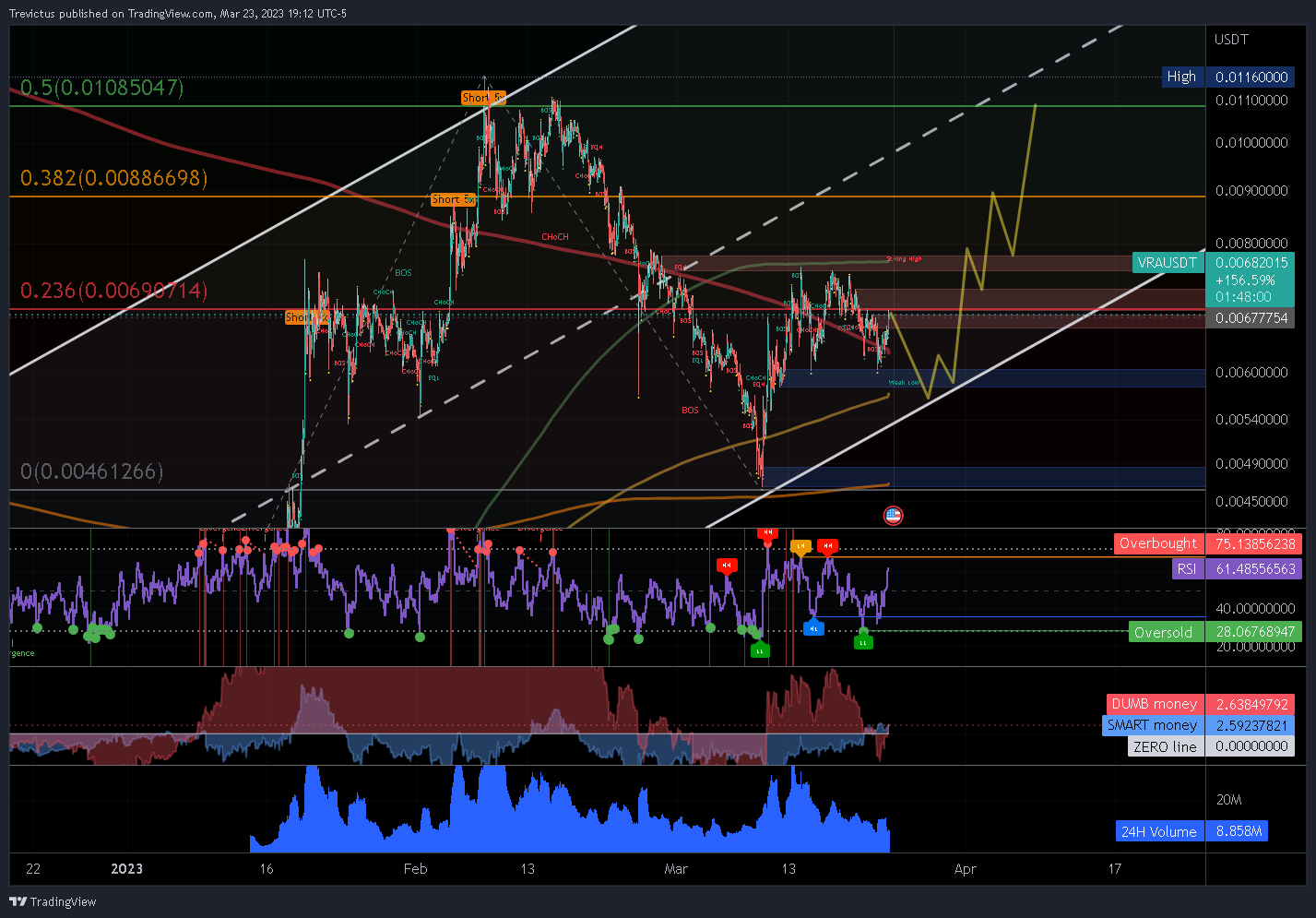Click the 40.00000000 RSI axis tick
The height and width of the screenshot is (918, 1316).
pyautogui.click(x=1255, y=608)
